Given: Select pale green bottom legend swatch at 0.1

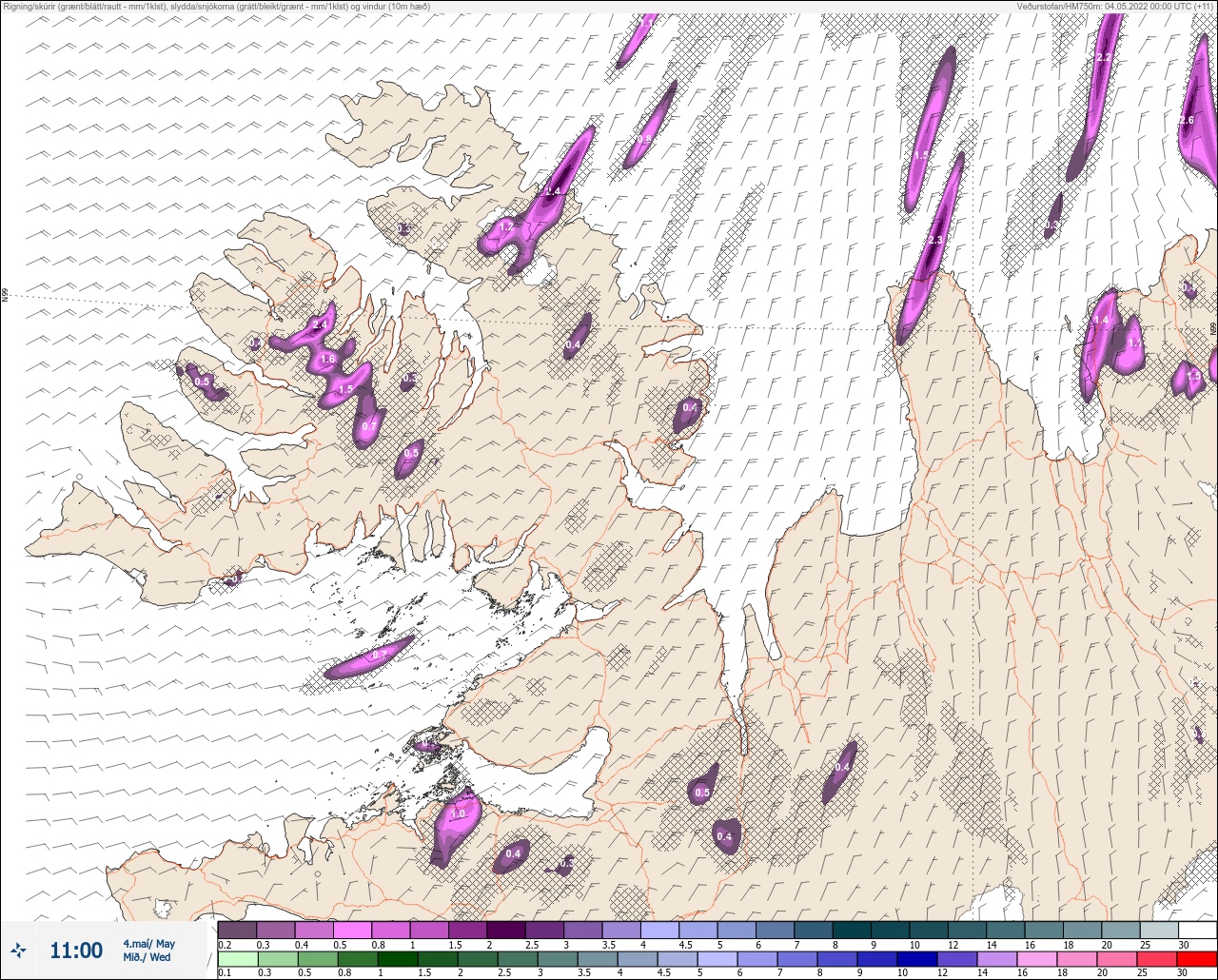Looking at the screenshot, I should (x=237, y=958).
